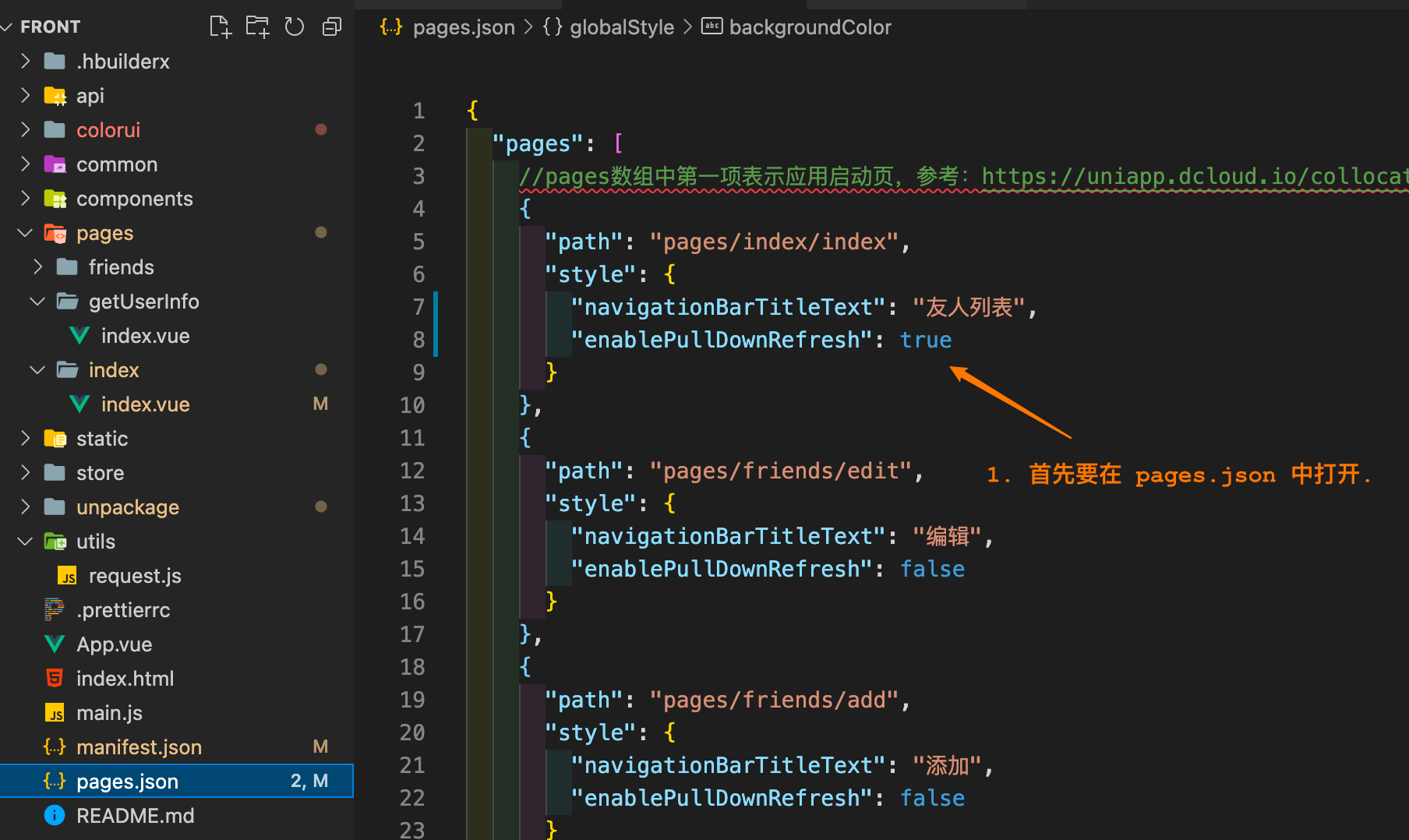Collapse the getUserInfo folder chevron
The image size is (1409, 840).
tap(37, 301)
